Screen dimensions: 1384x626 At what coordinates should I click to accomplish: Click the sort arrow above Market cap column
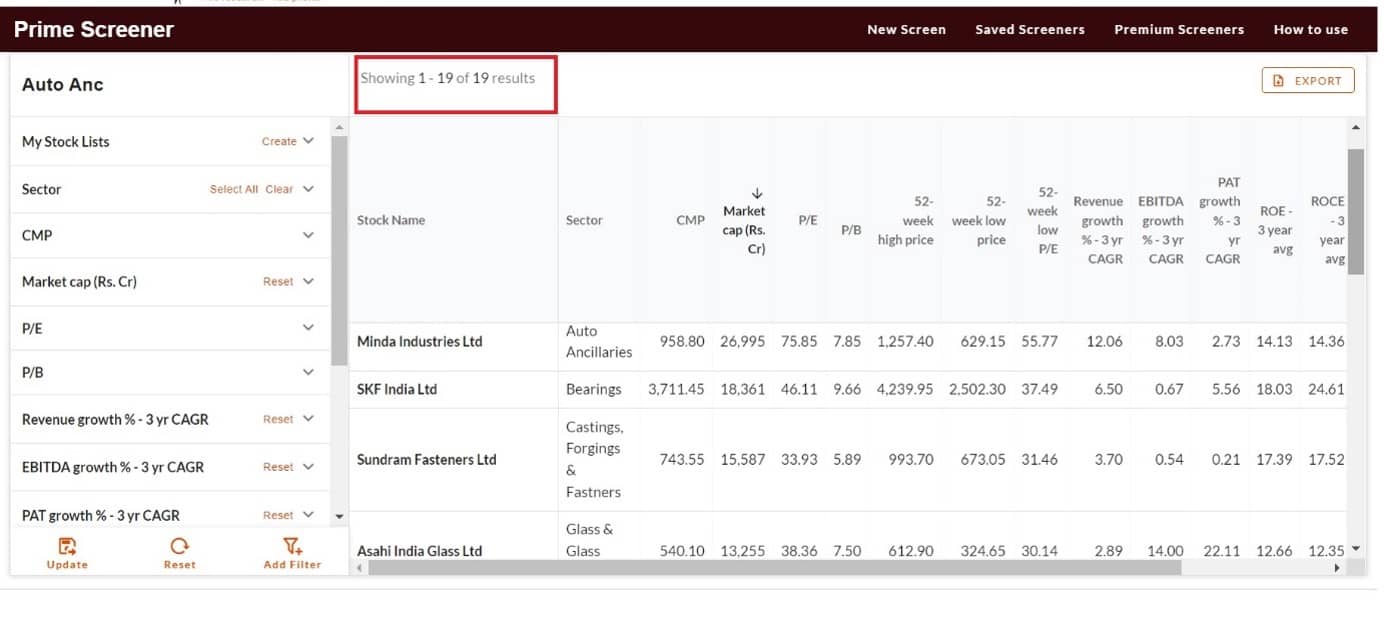(x=757, y=193)
